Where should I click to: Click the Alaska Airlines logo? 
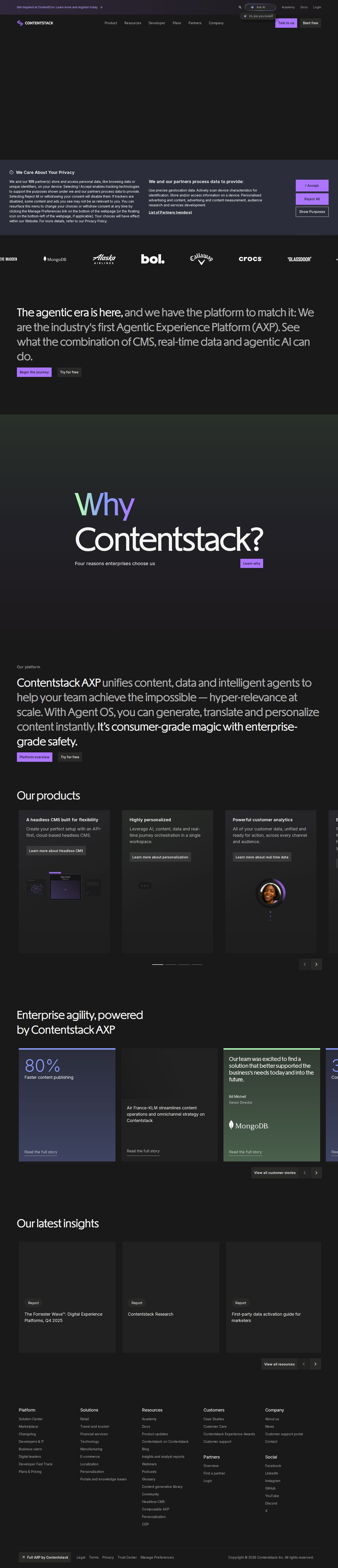coord(104,259)
